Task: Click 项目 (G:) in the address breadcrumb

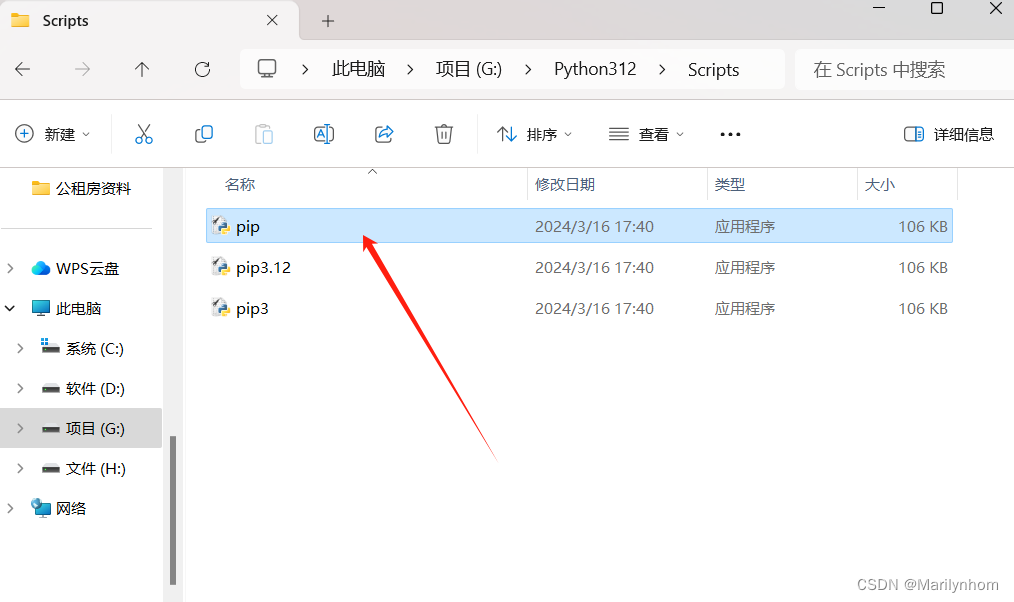Action: (469, 69)
